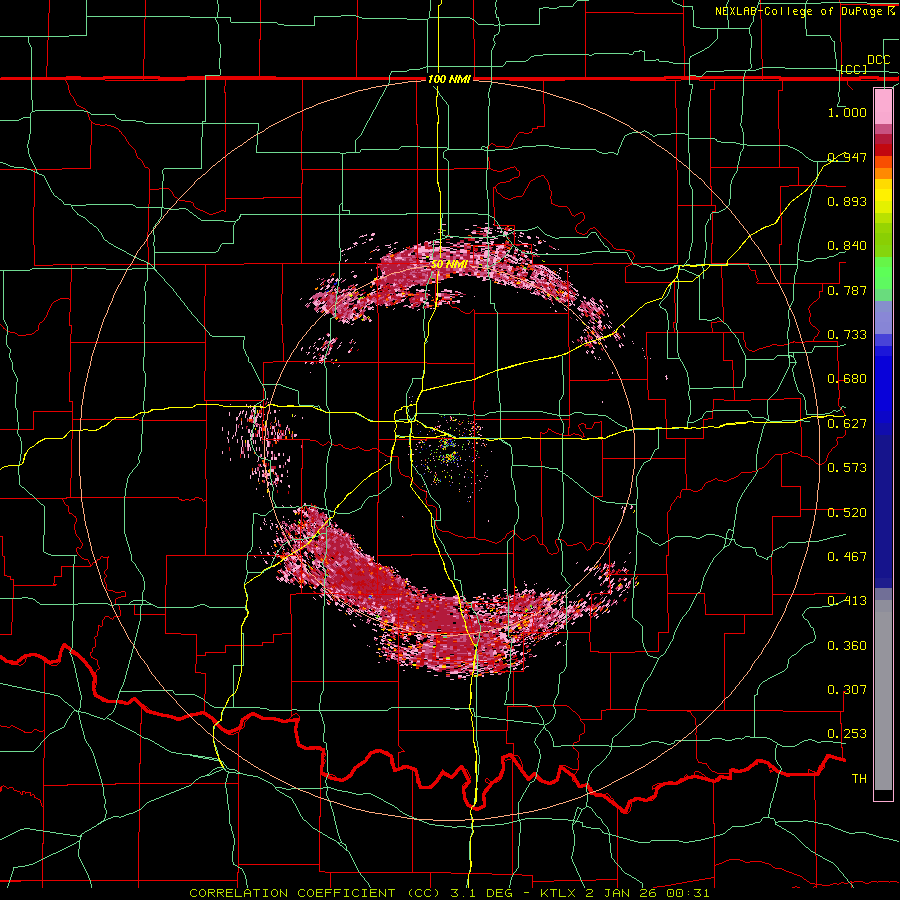Click the 0.573 scale value

tap(847, 468)
